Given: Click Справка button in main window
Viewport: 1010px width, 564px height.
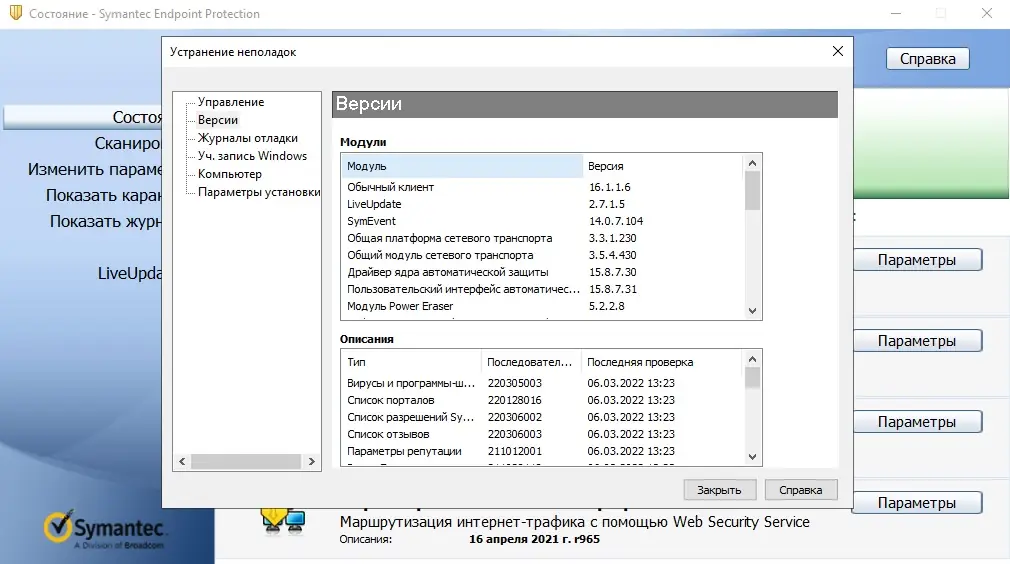Looking at the screenshot, I should click(928, 59).
